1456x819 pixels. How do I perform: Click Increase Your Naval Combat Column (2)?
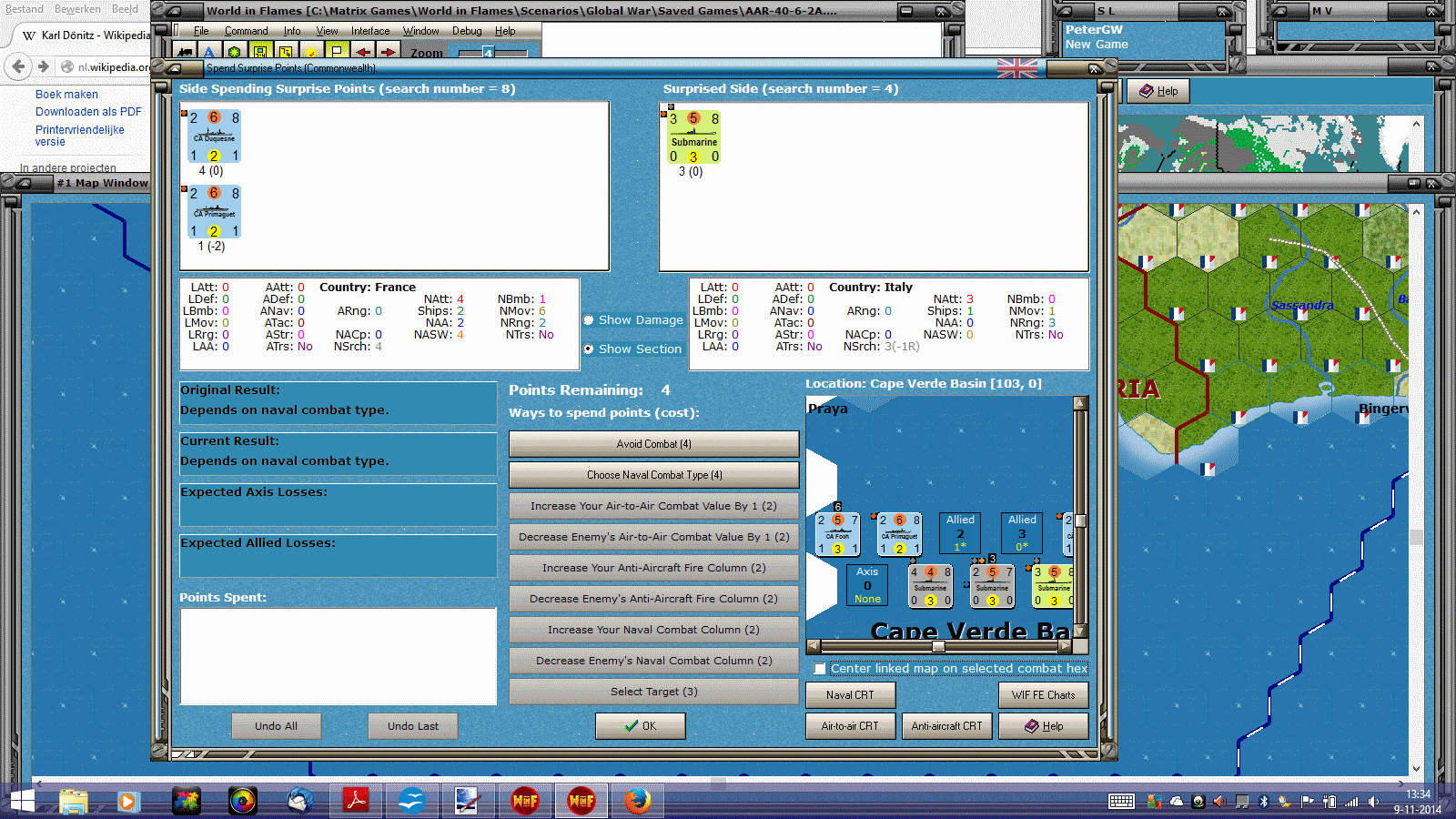coord(653,630)
